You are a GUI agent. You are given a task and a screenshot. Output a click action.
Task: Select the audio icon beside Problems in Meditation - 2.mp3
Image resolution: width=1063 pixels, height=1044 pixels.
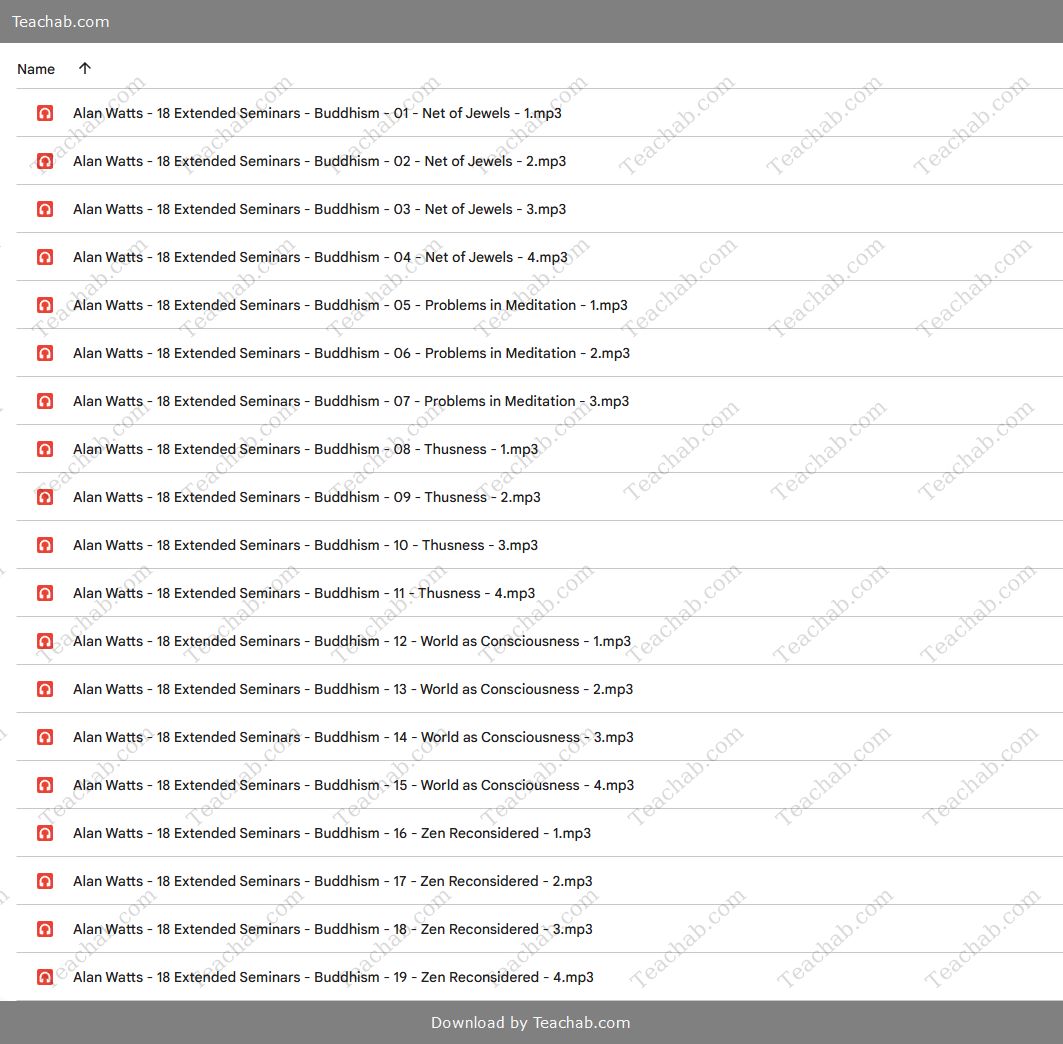coord(45,353)
